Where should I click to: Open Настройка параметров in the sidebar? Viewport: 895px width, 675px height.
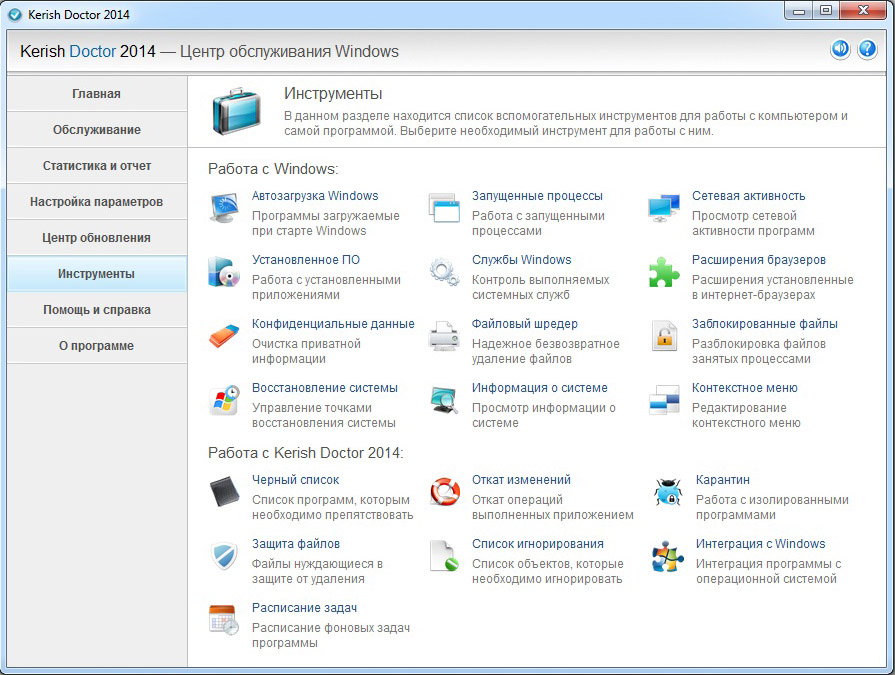click(x=97, y=201)
